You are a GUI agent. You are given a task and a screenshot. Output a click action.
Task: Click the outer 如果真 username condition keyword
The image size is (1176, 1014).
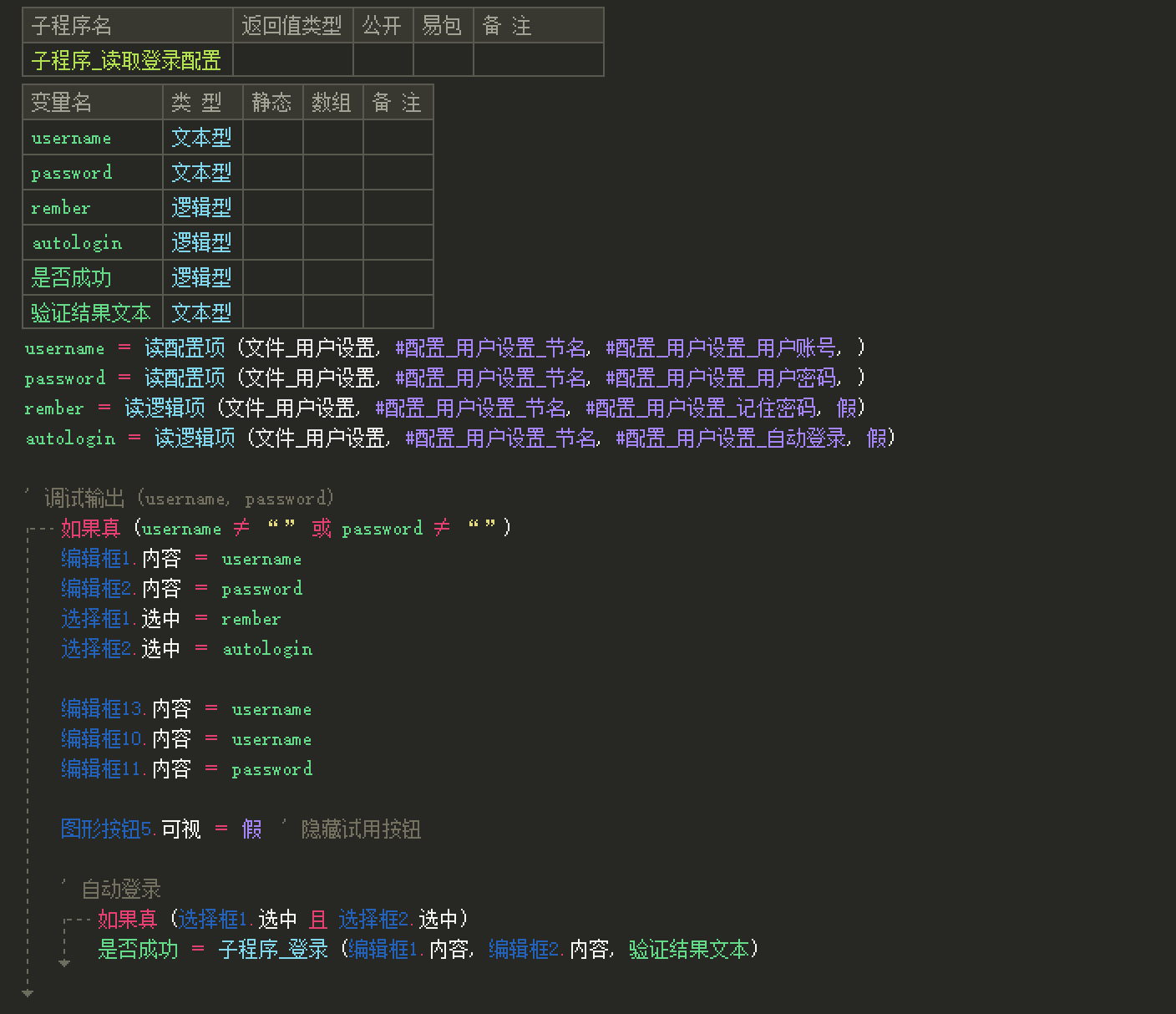pyautogui.click(x=91, y=528)
